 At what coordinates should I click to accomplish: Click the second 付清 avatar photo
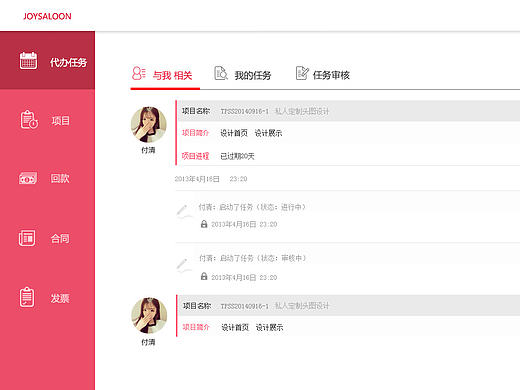pyautogui.click(x=149, y=315)
